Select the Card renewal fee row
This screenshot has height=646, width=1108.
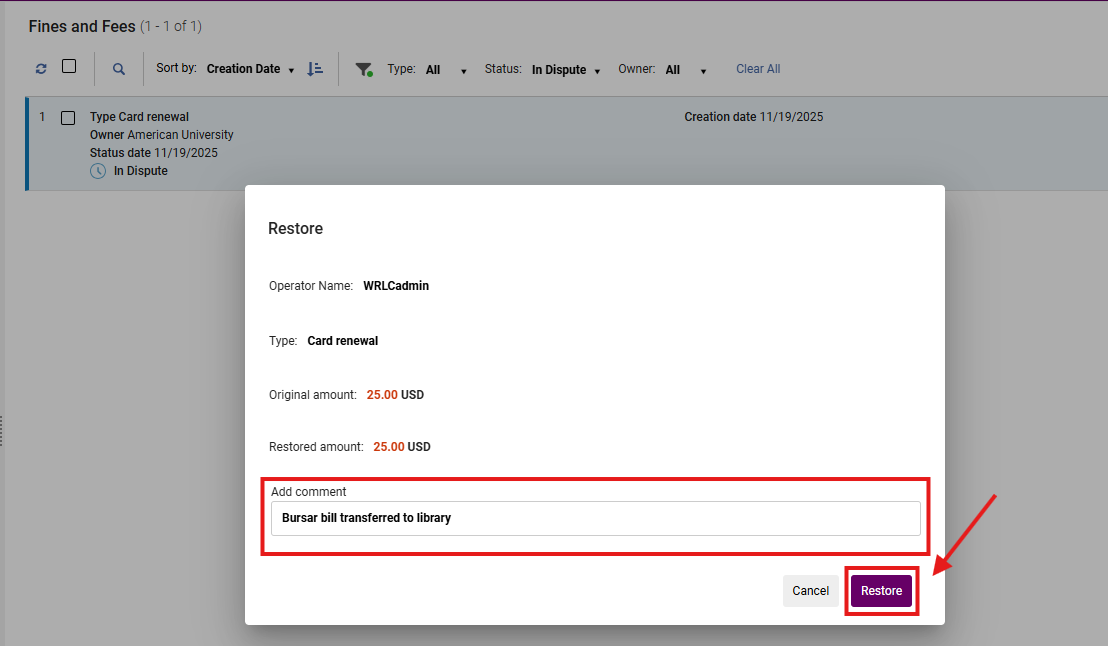[400, 143]
